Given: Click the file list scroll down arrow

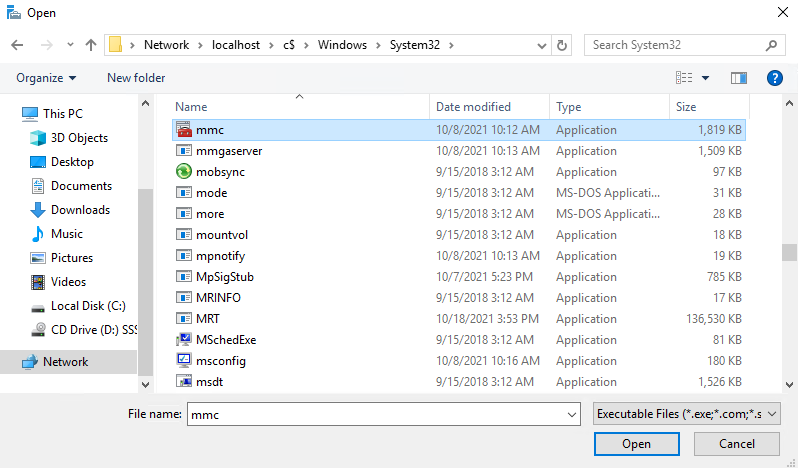Looking at the screenshot, I should (x=789, y=385).
